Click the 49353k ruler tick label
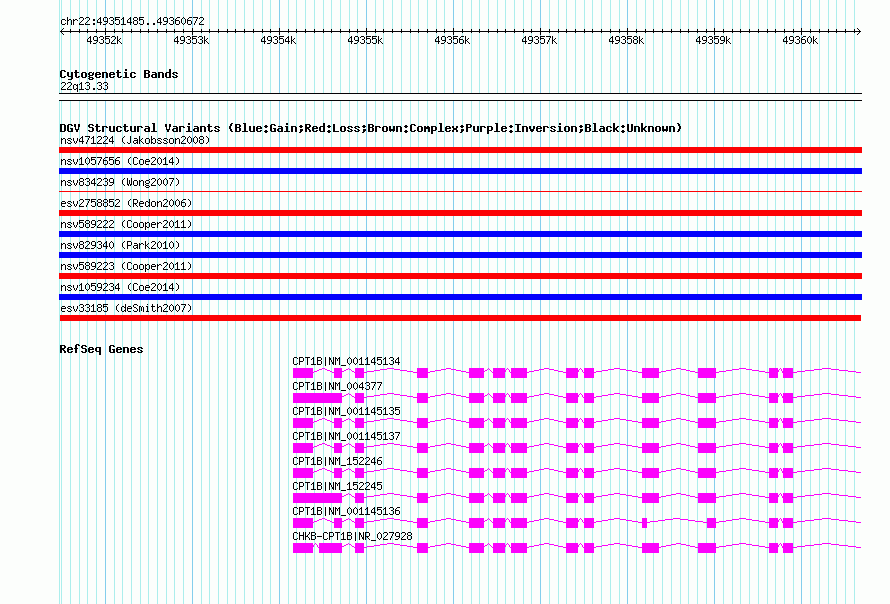The image size is (890, 604). (191, 40)
